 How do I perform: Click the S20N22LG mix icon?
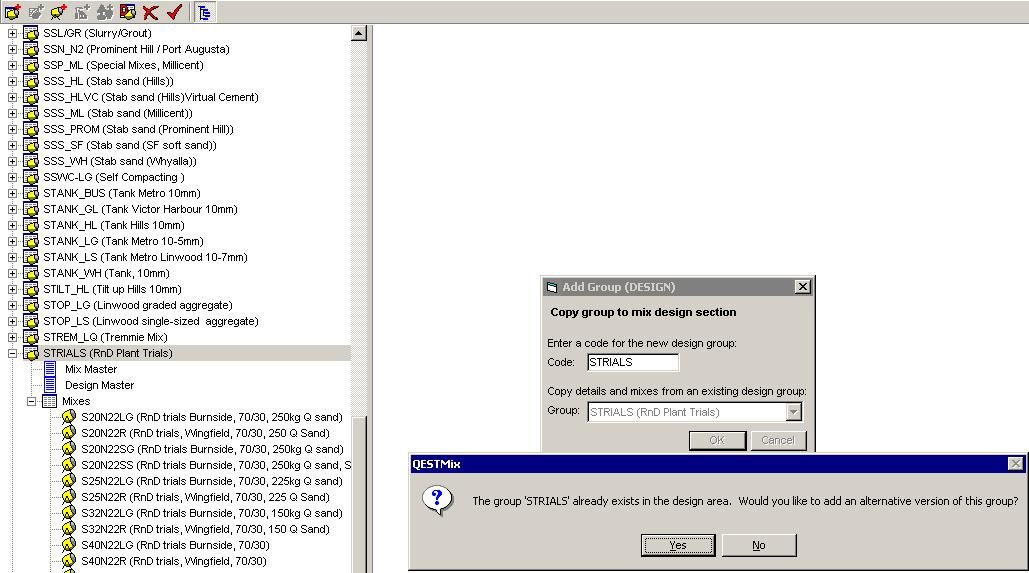point(68,417)
